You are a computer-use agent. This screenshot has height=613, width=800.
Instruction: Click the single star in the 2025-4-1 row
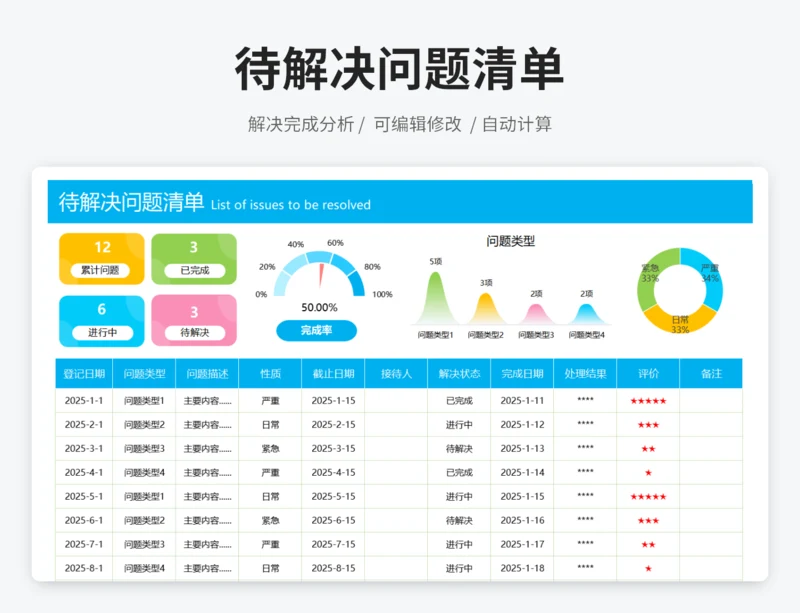pyautogui.click(x=648, y=473)
